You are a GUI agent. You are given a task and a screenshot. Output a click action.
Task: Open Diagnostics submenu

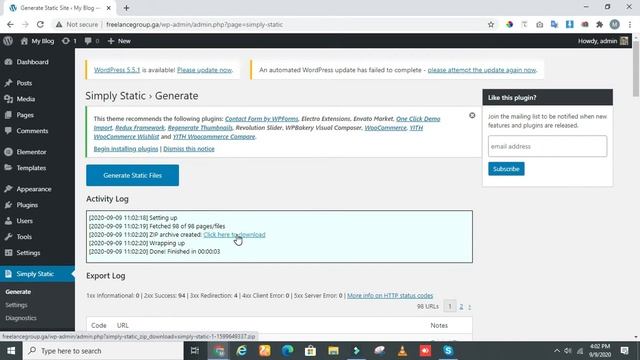click(x=21, y=318)
